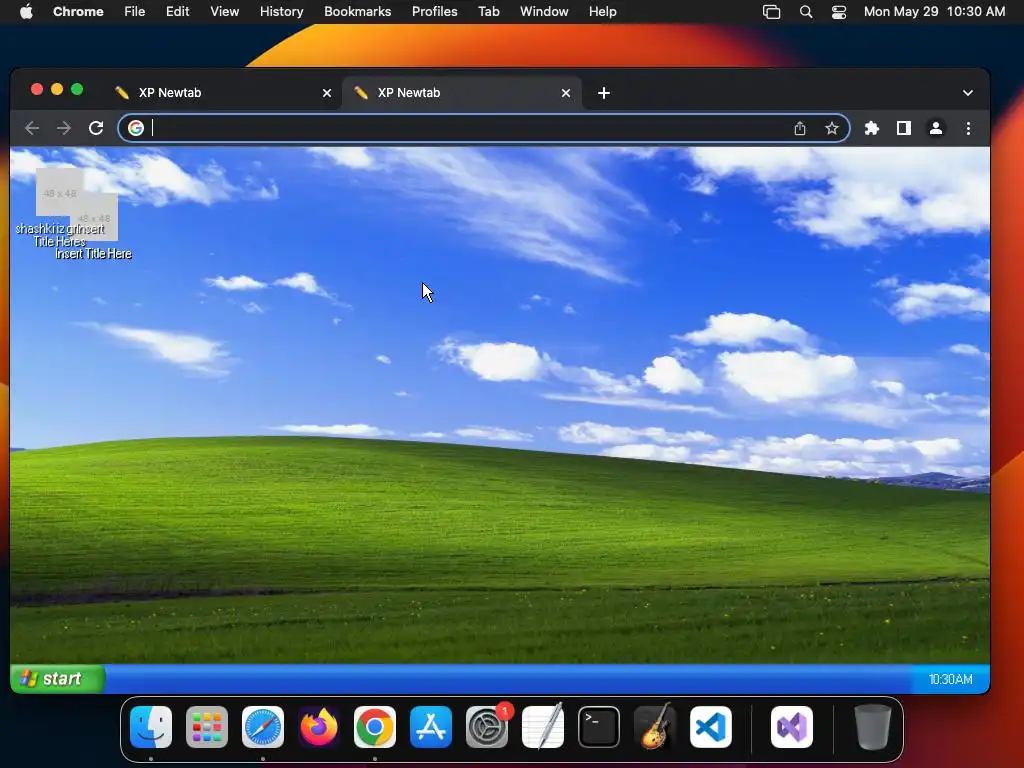1024x768 pixels.
Task: Open the Help menu
Action: pyautogui.click(x=602, y=11)
